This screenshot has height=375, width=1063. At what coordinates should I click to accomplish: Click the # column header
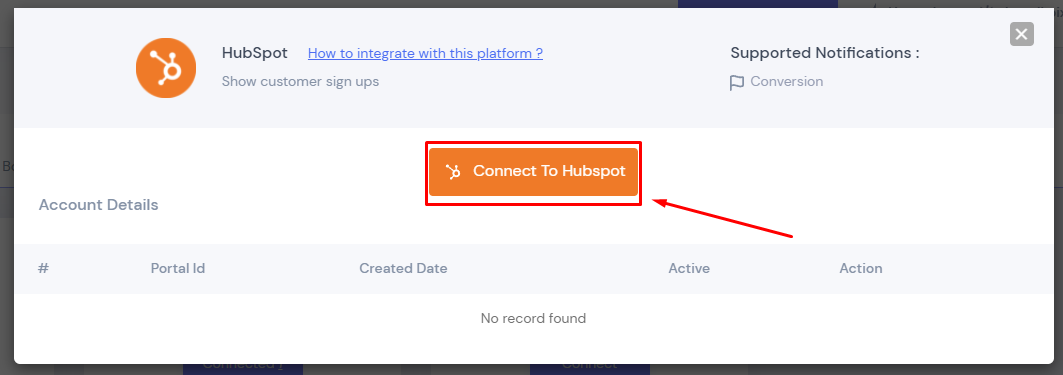click(x=43, y=269)
